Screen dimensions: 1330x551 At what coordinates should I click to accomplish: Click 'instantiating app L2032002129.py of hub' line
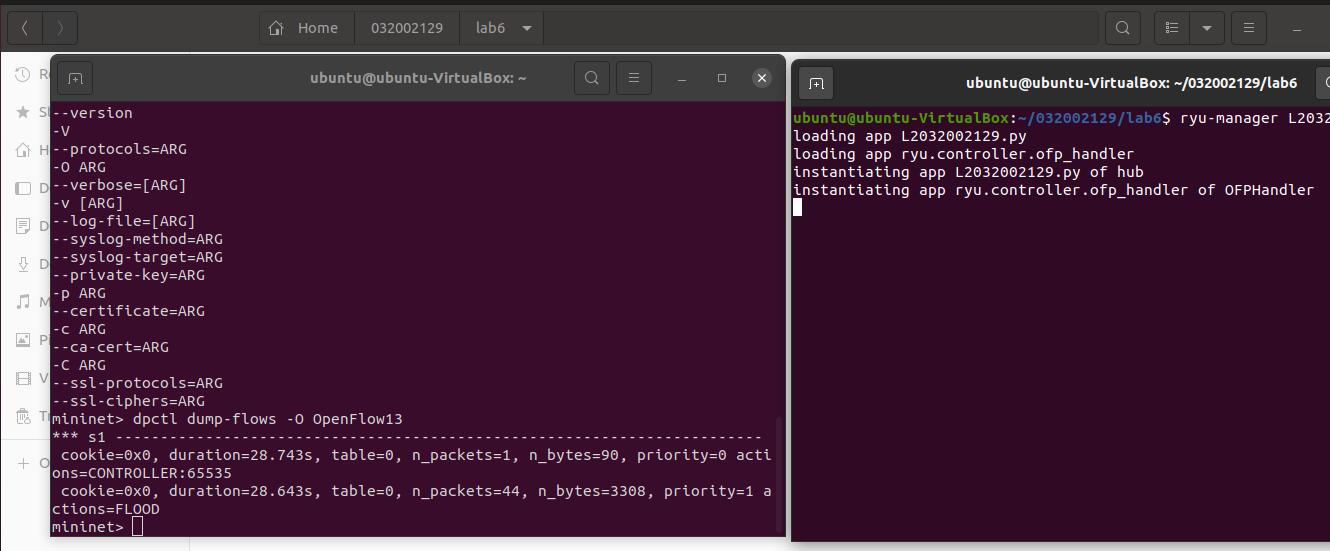point(967,172)
